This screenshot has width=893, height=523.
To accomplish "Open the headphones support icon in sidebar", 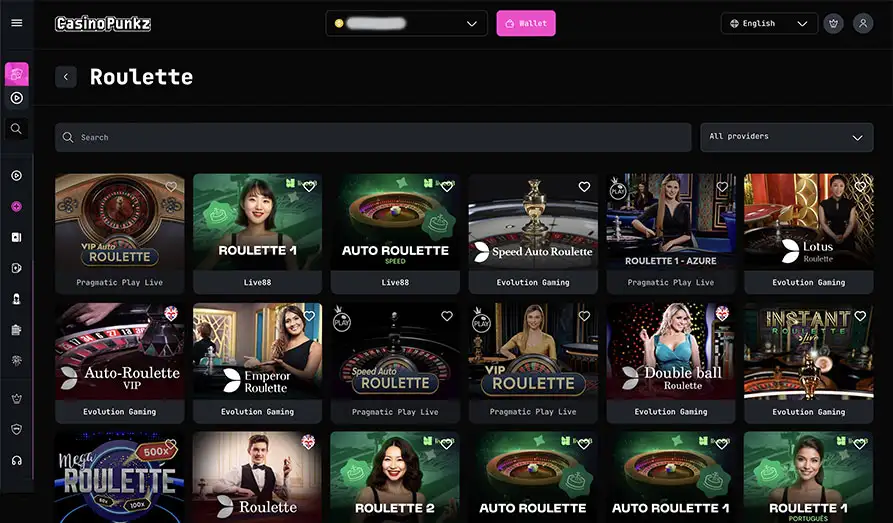I will coord(17,460).
